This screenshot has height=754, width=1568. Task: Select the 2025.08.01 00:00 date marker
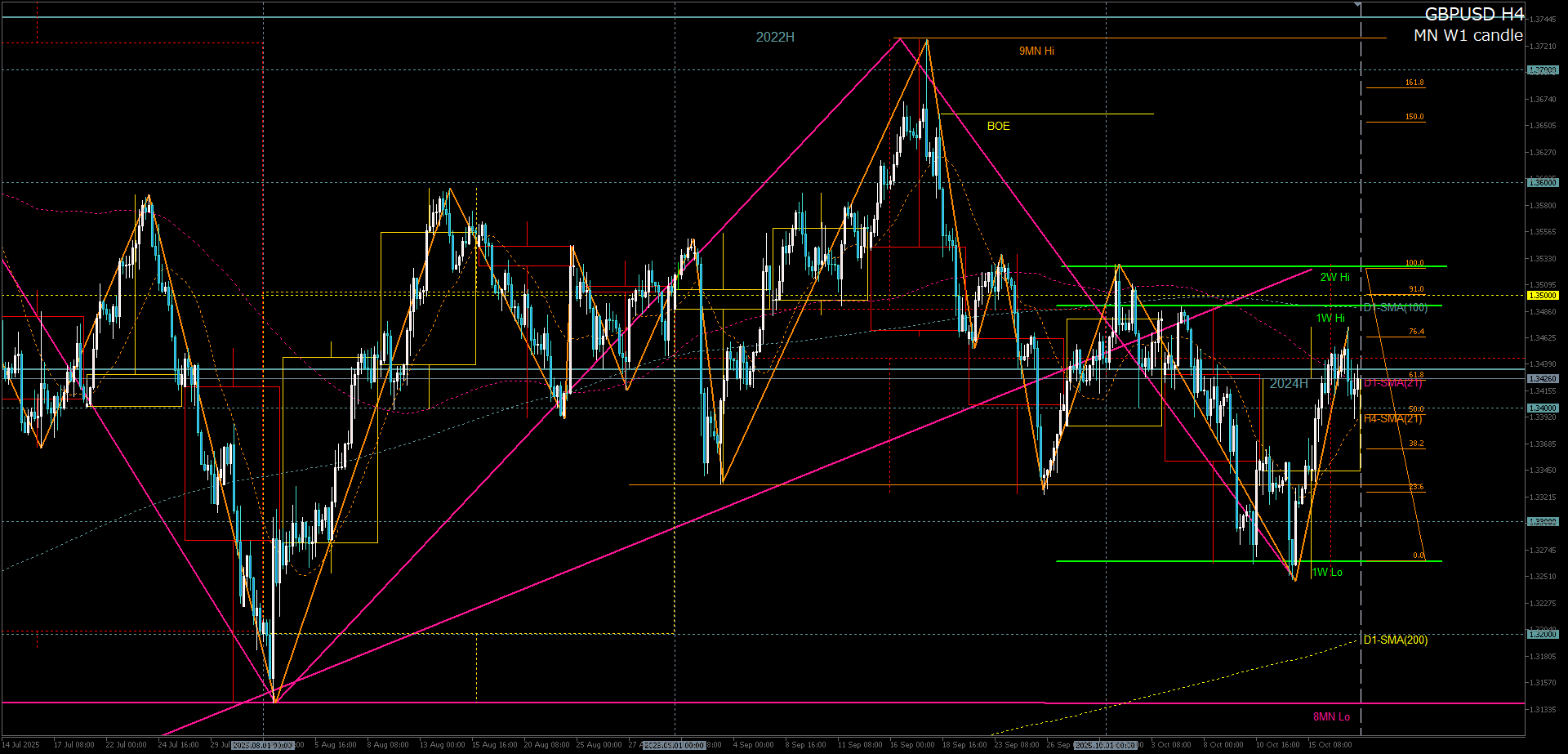click(x=263, y=745)
